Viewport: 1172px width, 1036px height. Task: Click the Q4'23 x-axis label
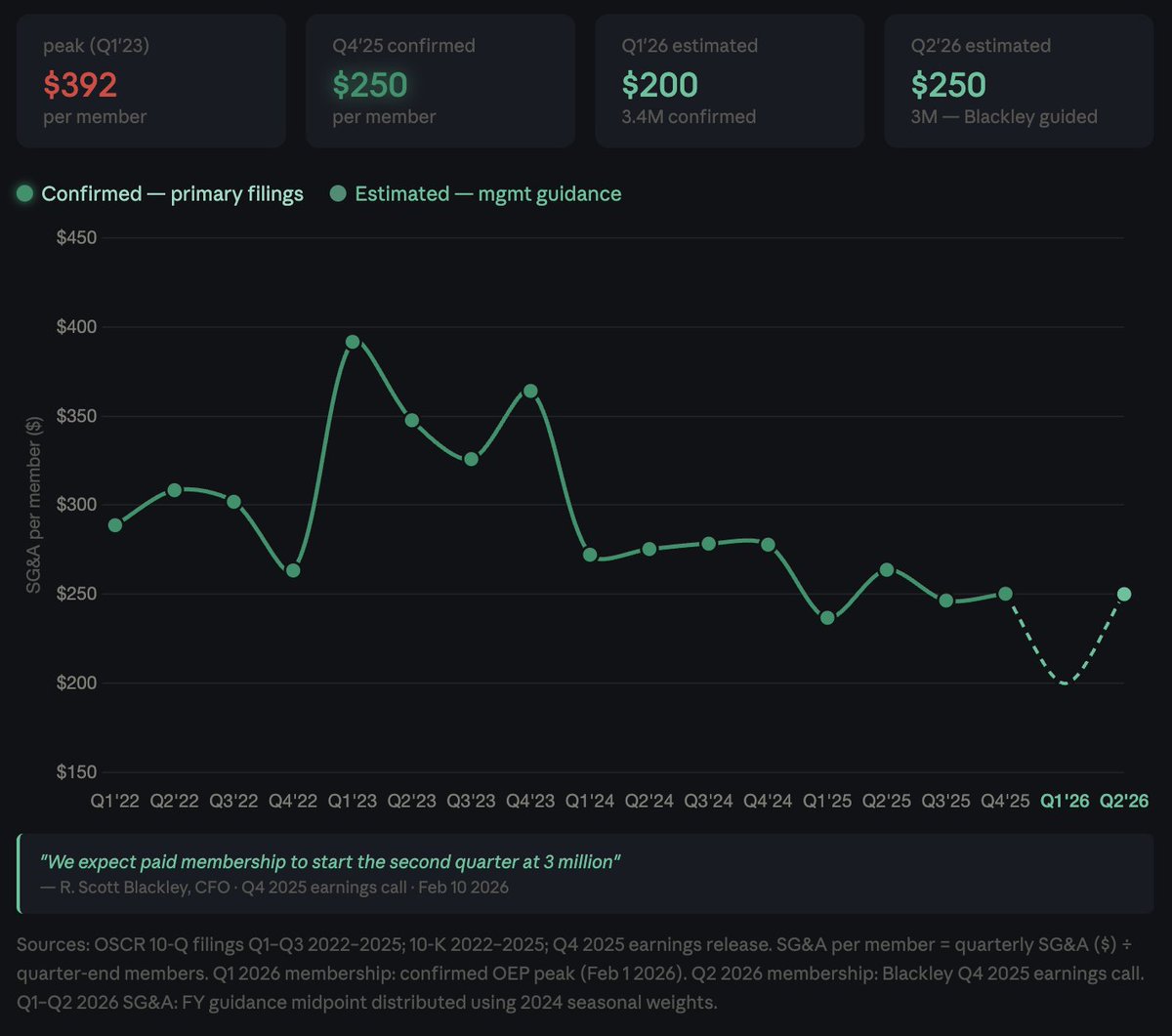pyautogui.click(x=530, y=801)
